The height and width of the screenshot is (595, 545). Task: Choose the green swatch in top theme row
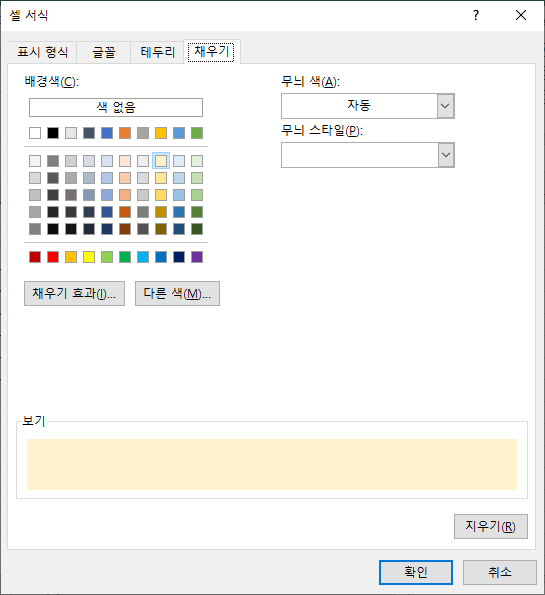point(197,133)
